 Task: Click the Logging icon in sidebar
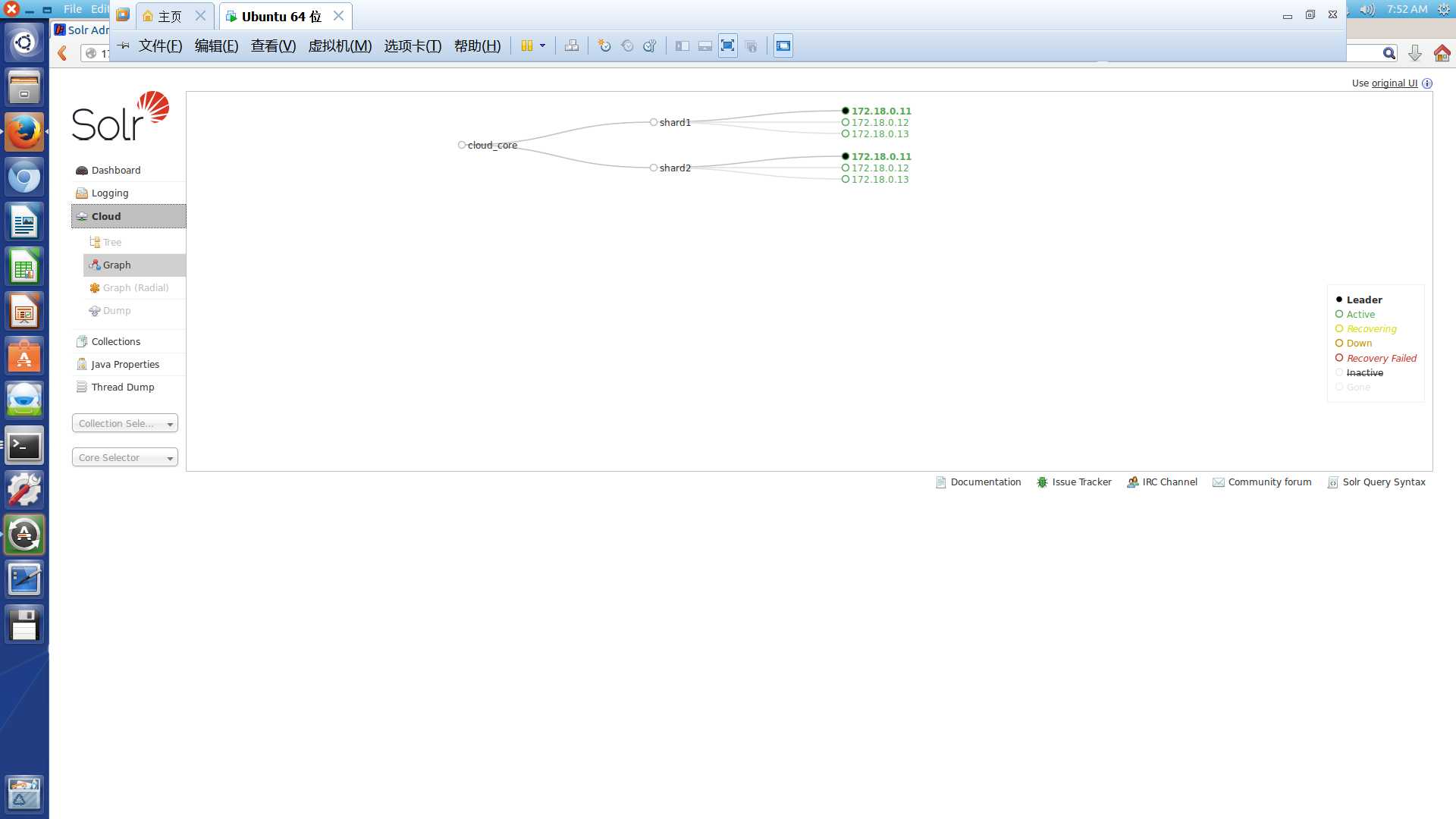(x=81, y=192)
